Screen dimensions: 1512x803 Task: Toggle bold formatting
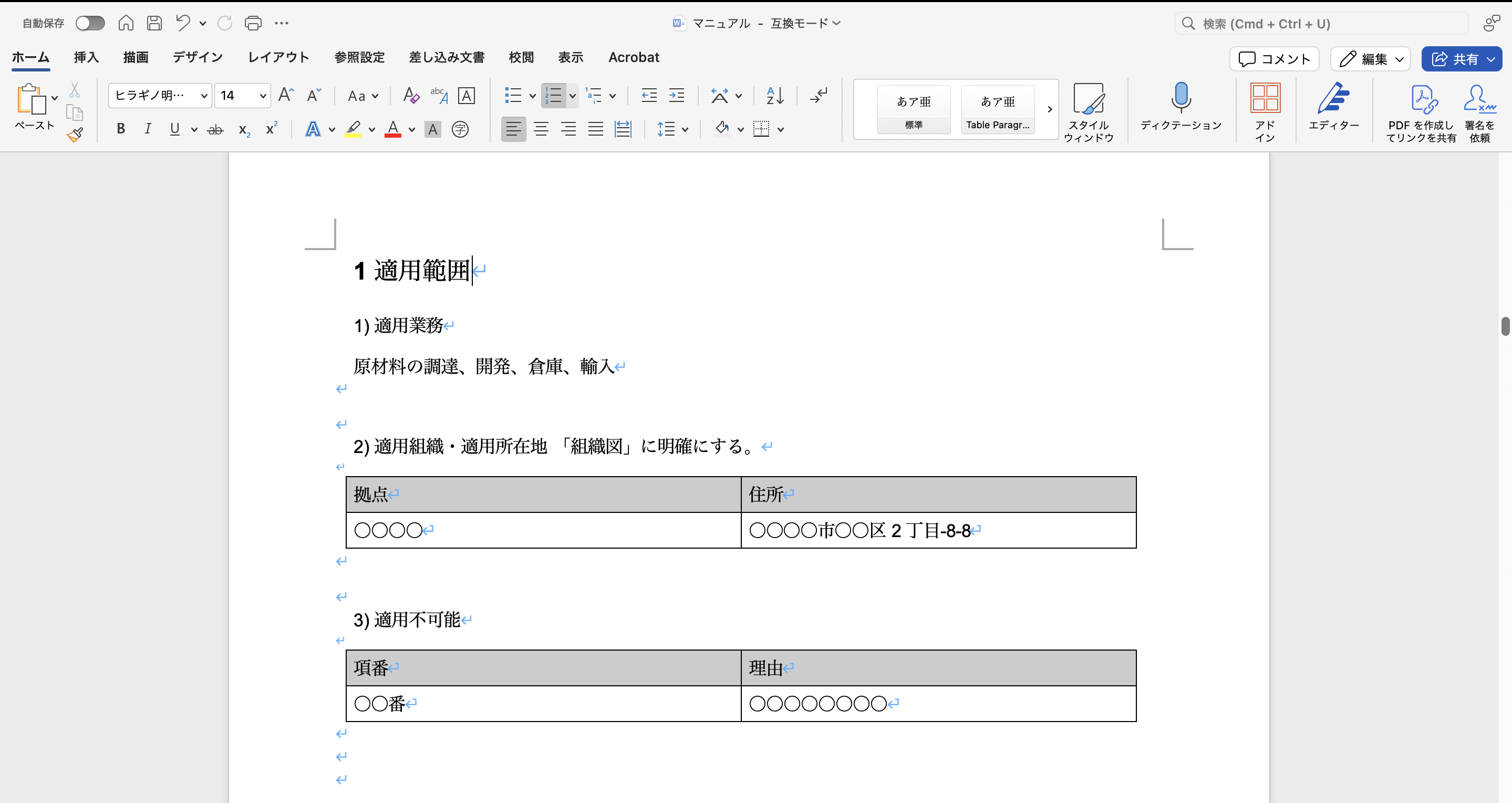(x=121, y=129)
